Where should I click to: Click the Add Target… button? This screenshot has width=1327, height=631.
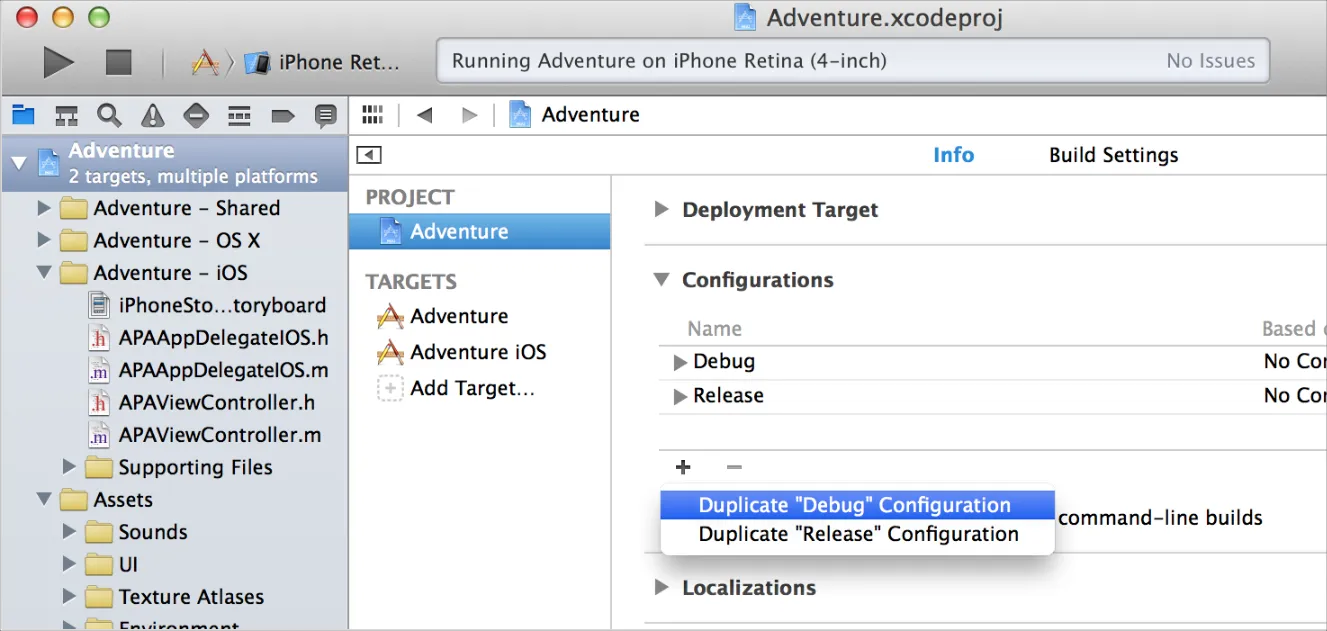click(472, 388)
